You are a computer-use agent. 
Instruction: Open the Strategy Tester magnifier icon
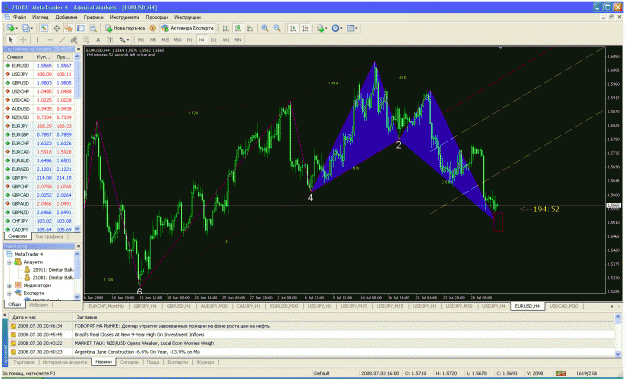93,28
